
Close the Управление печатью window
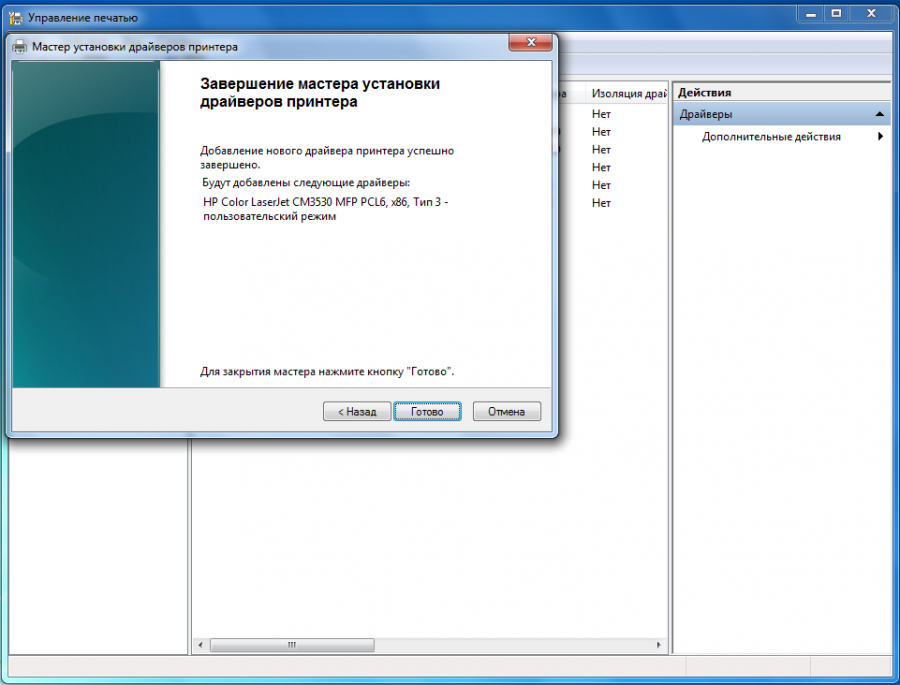click(871, 14)
